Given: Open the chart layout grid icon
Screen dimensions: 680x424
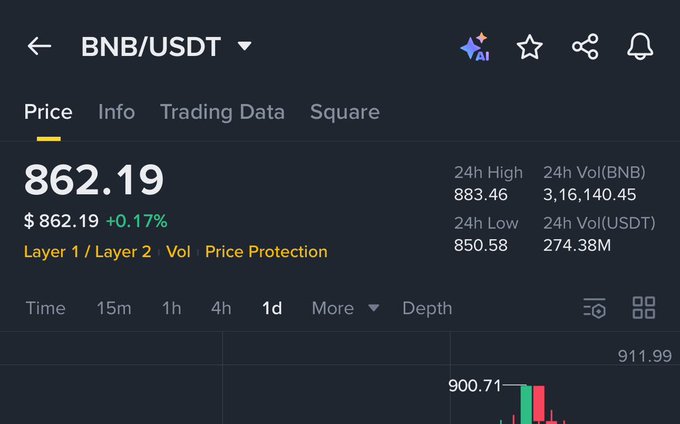Looking at the screenshot, I should (x=644, y=308).
